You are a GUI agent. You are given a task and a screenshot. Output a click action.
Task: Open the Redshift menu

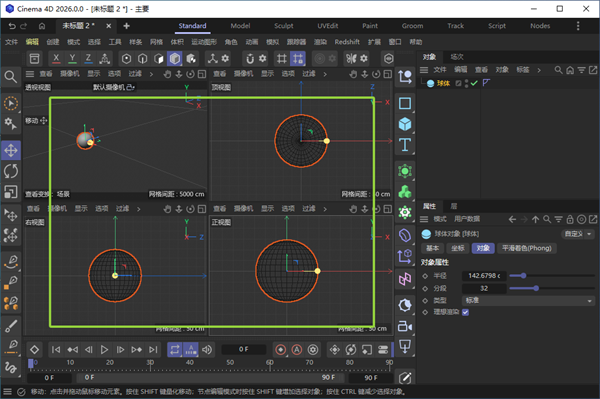click(x=347, y=42)
